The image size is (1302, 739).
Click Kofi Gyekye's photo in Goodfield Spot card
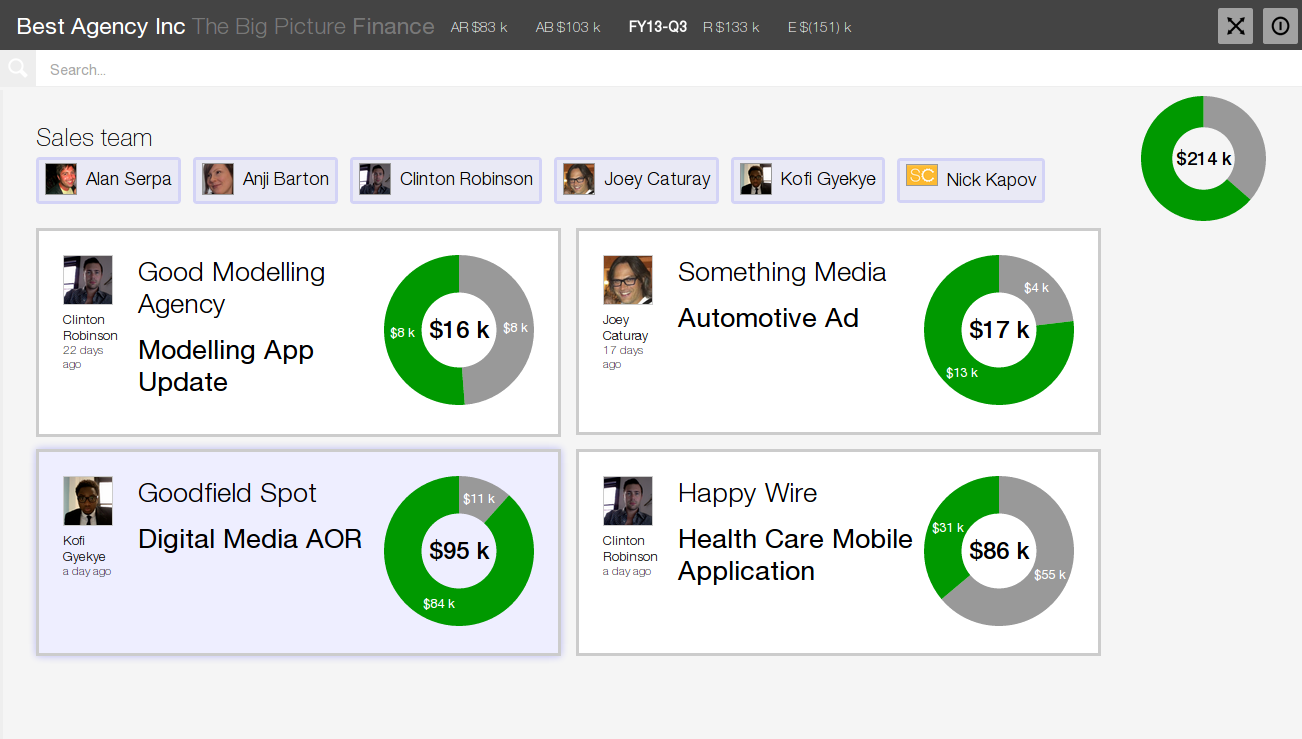click(x=88, y=501)
